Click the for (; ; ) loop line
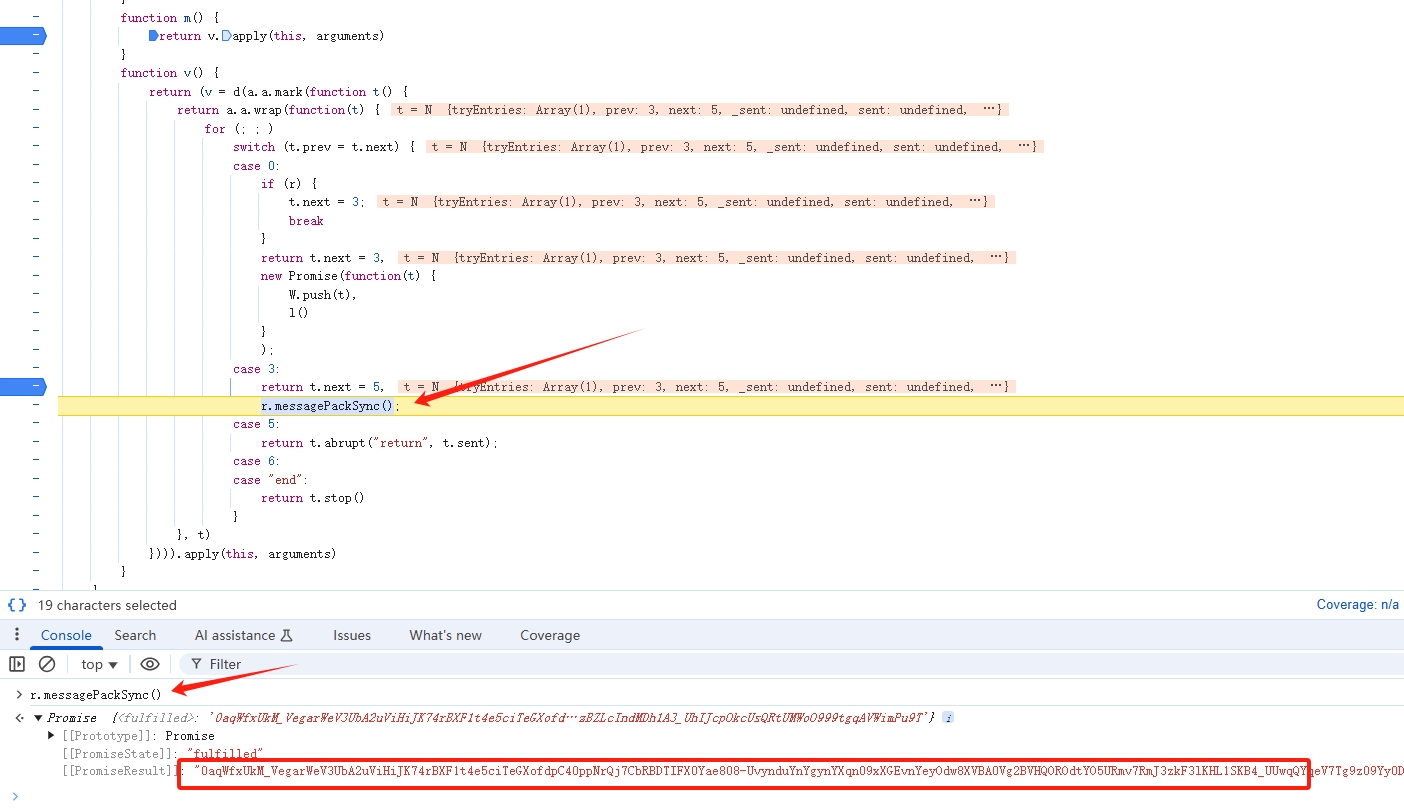 click(x=239, y=129)
